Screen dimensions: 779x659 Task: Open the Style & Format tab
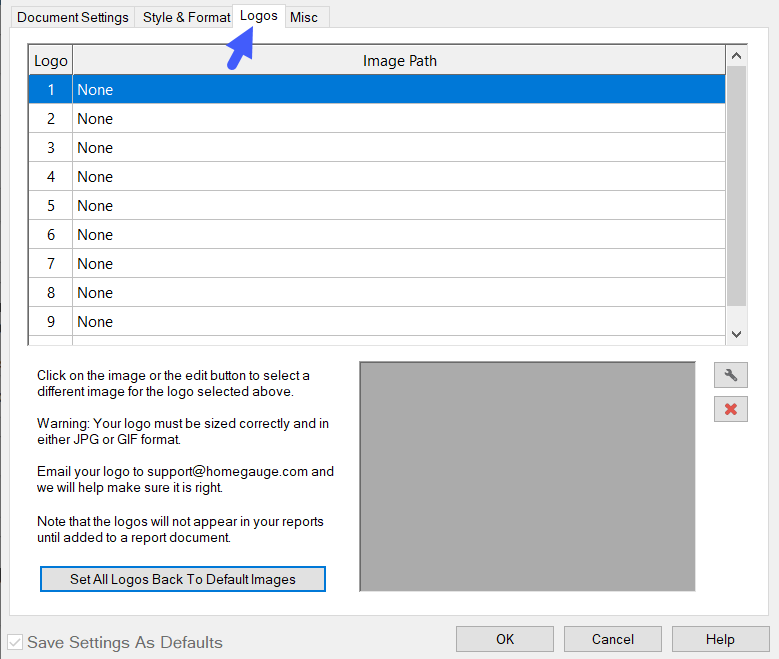tap(186, 17)
